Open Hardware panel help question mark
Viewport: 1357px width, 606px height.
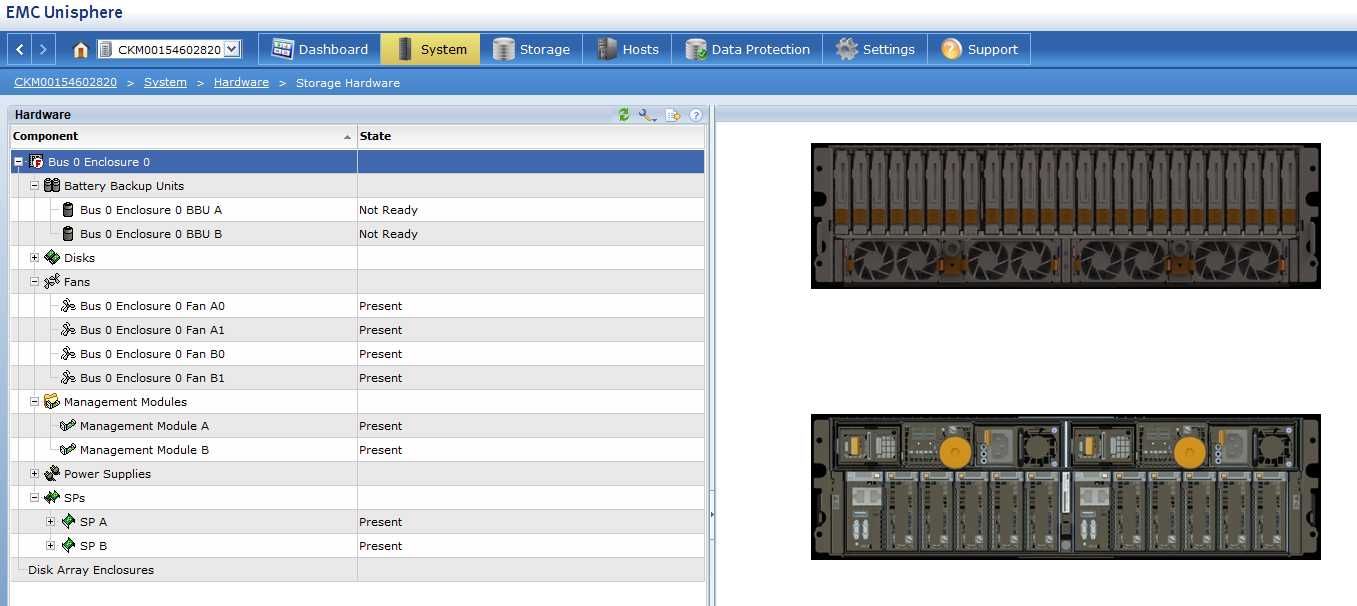(696, 115)
